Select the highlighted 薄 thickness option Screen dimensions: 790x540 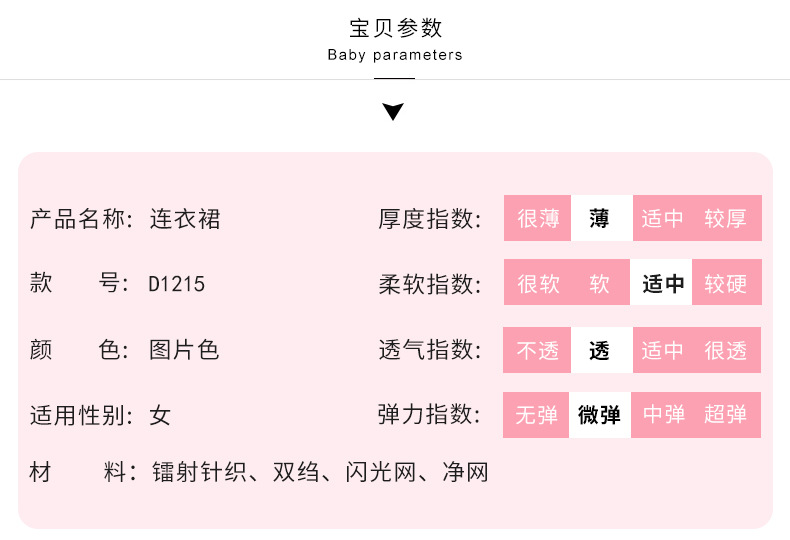[x=600, y=218]
